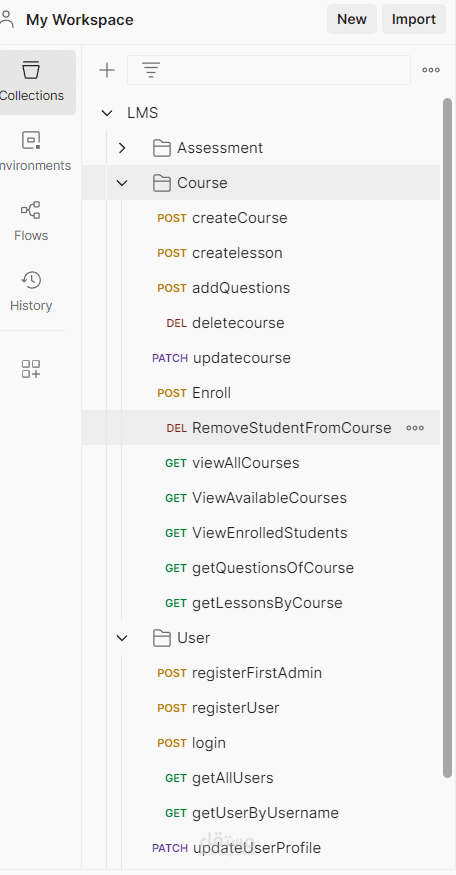The image size is (456, 875).
Task: Collapse the Course folder chevron
Action: tap(122, 183)
